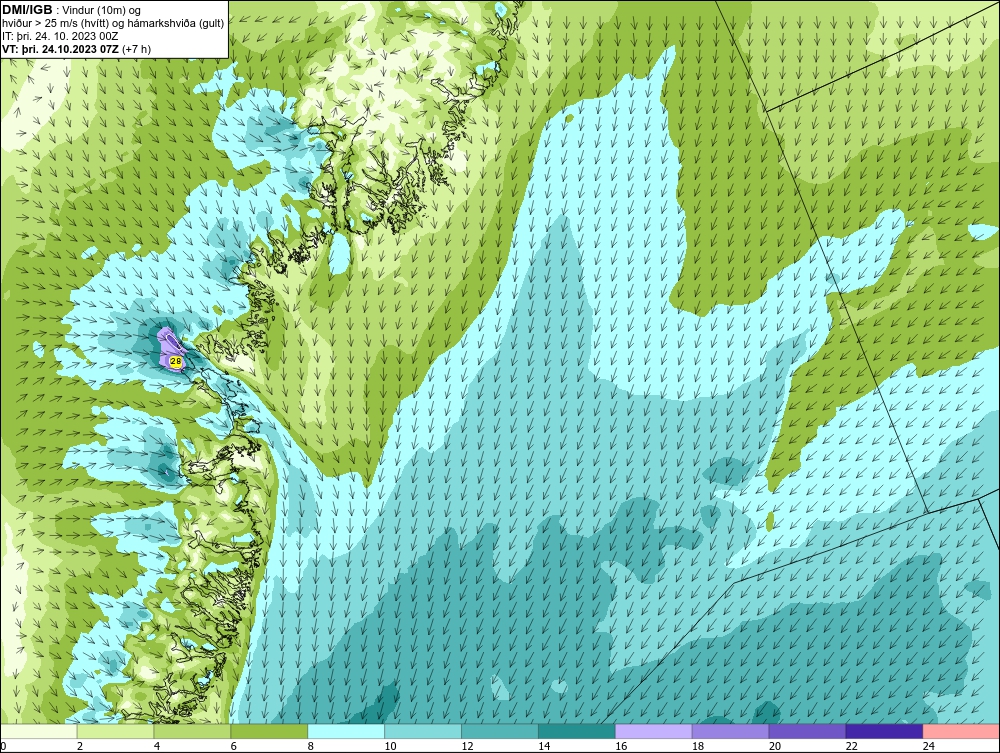Click the legend label 0
Viewport: 1000px width, 753px height.
tap(3, 746)
